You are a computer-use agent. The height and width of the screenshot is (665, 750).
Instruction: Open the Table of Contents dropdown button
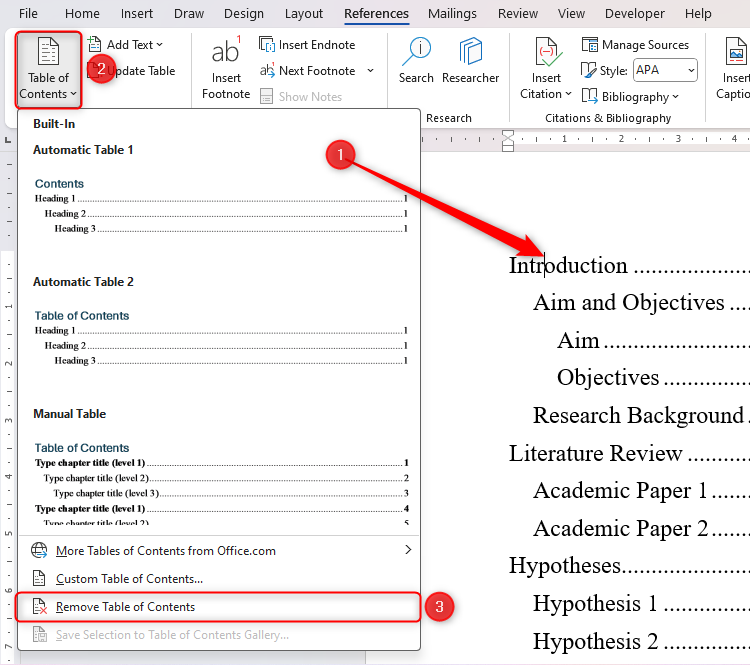48,70
